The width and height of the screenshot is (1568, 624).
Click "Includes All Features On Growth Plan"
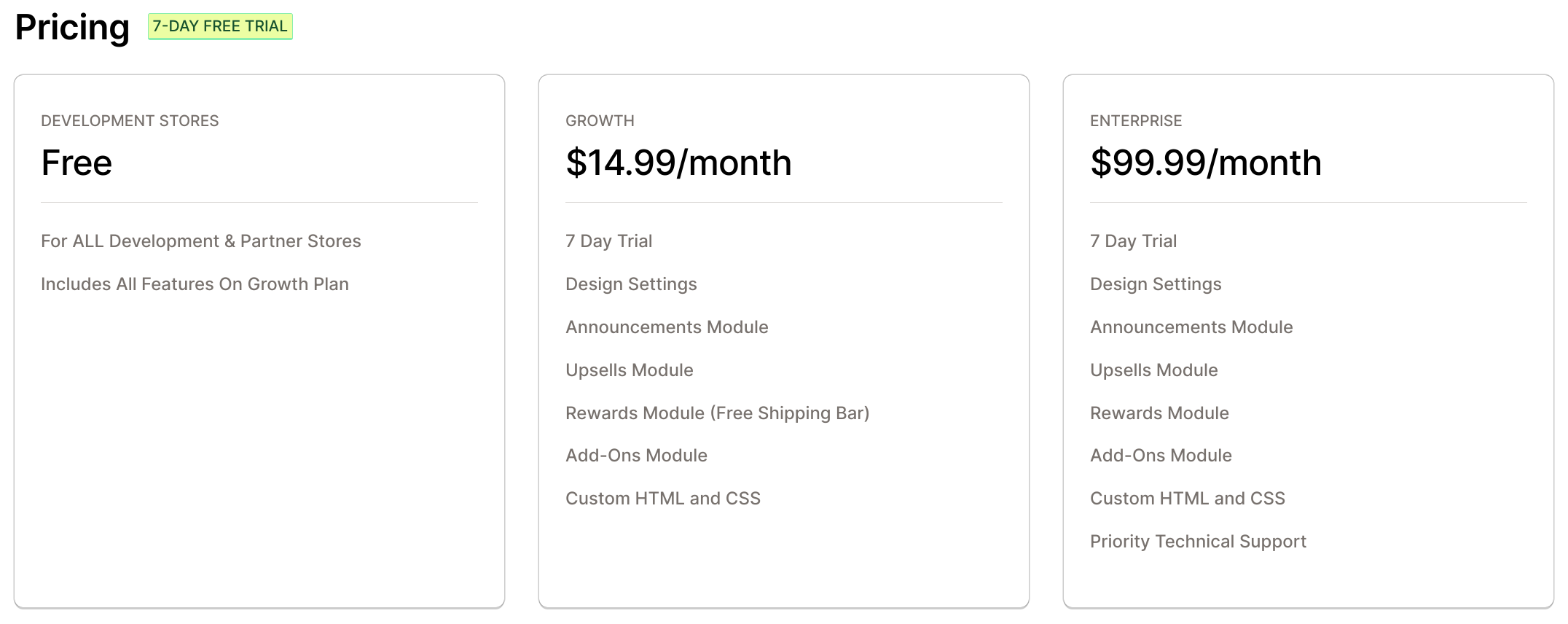tap(195, 284)
